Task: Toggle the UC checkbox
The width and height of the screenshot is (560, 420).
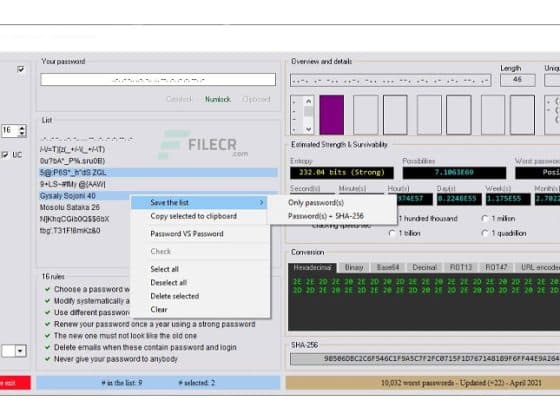Action: point(5,155)
